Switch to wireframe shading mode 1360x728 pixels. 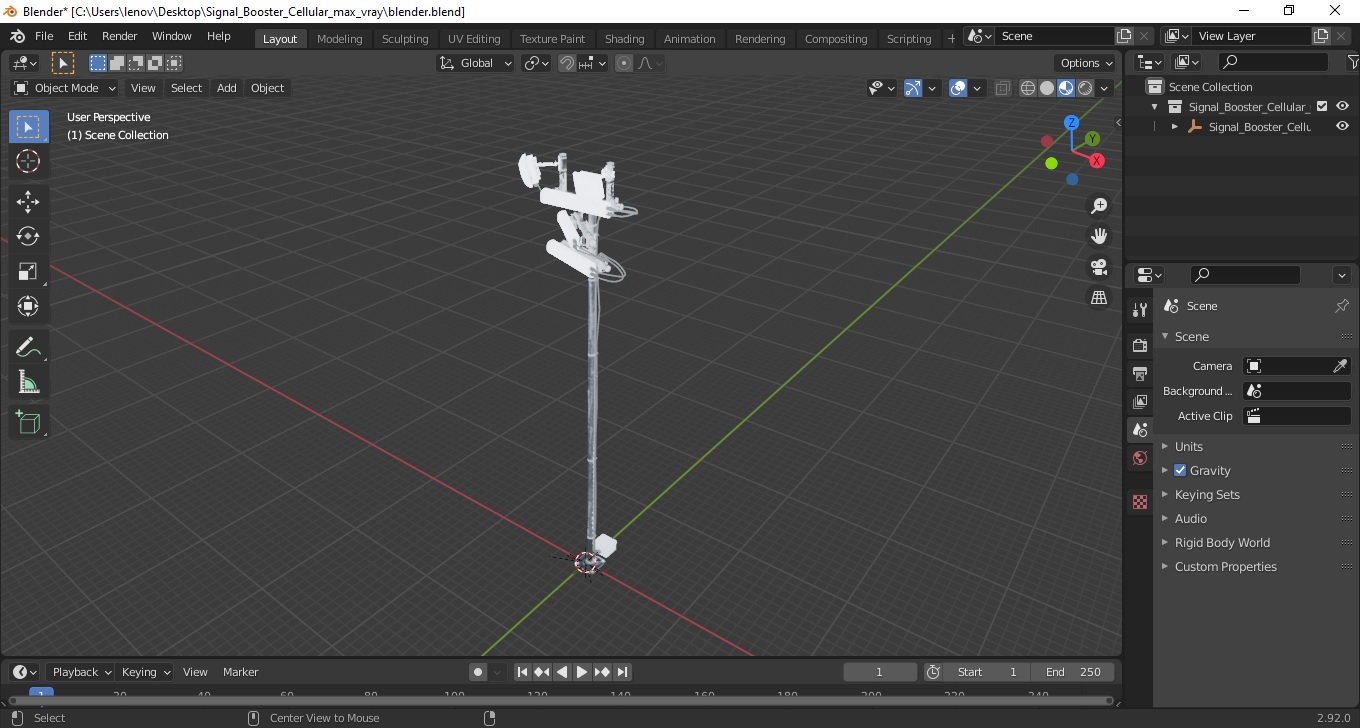(x=1028, y=88)
